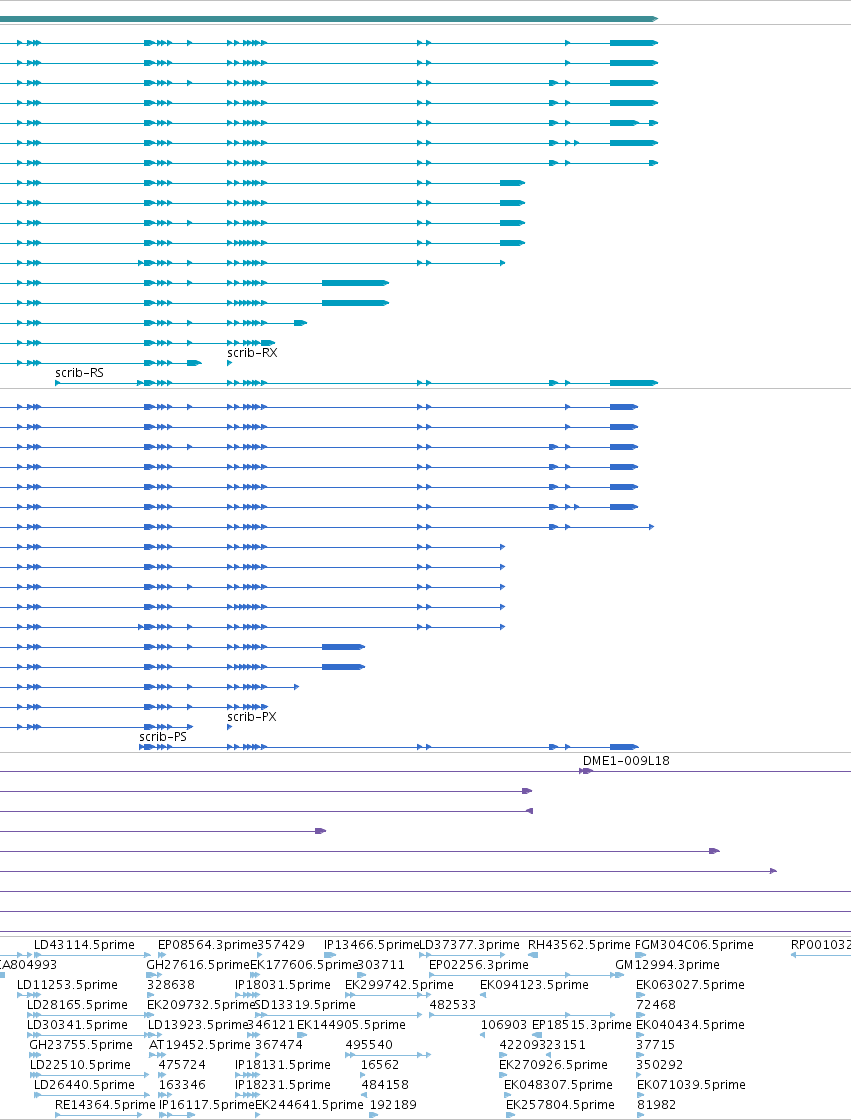Select the GM12994.3prime label
The image size is (851, 1120).
coord(667,965)
